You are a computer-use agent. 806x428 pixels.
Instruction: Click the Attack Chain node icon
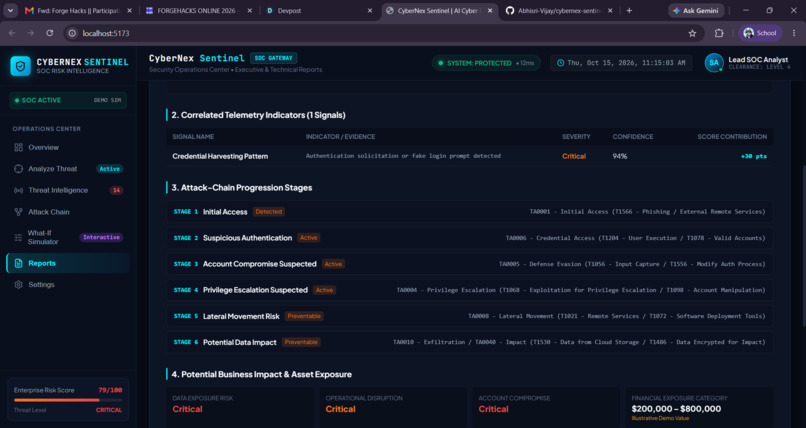19,212
